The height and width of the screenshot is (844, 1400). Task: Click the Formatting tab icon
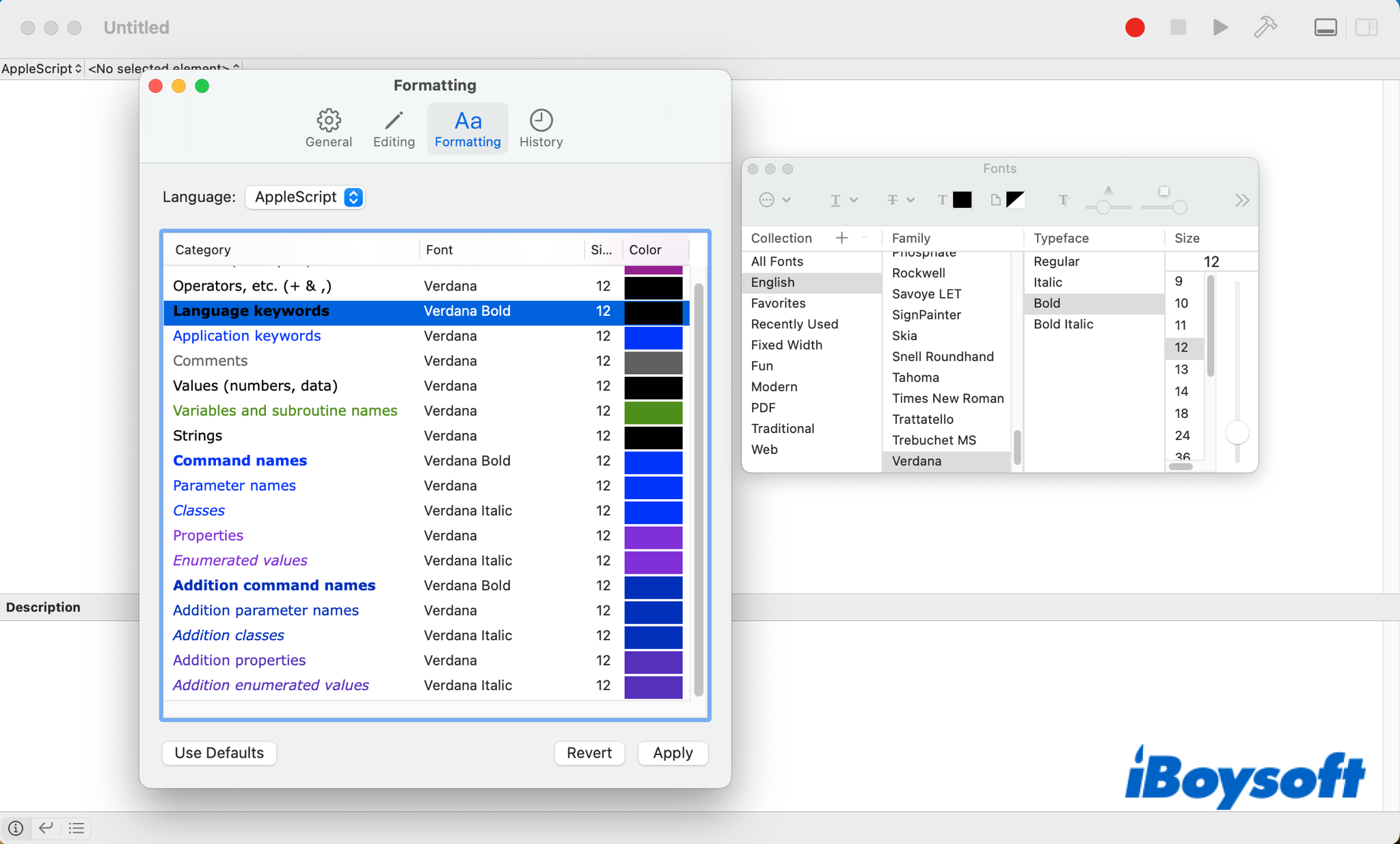click(x=466, y=120)
